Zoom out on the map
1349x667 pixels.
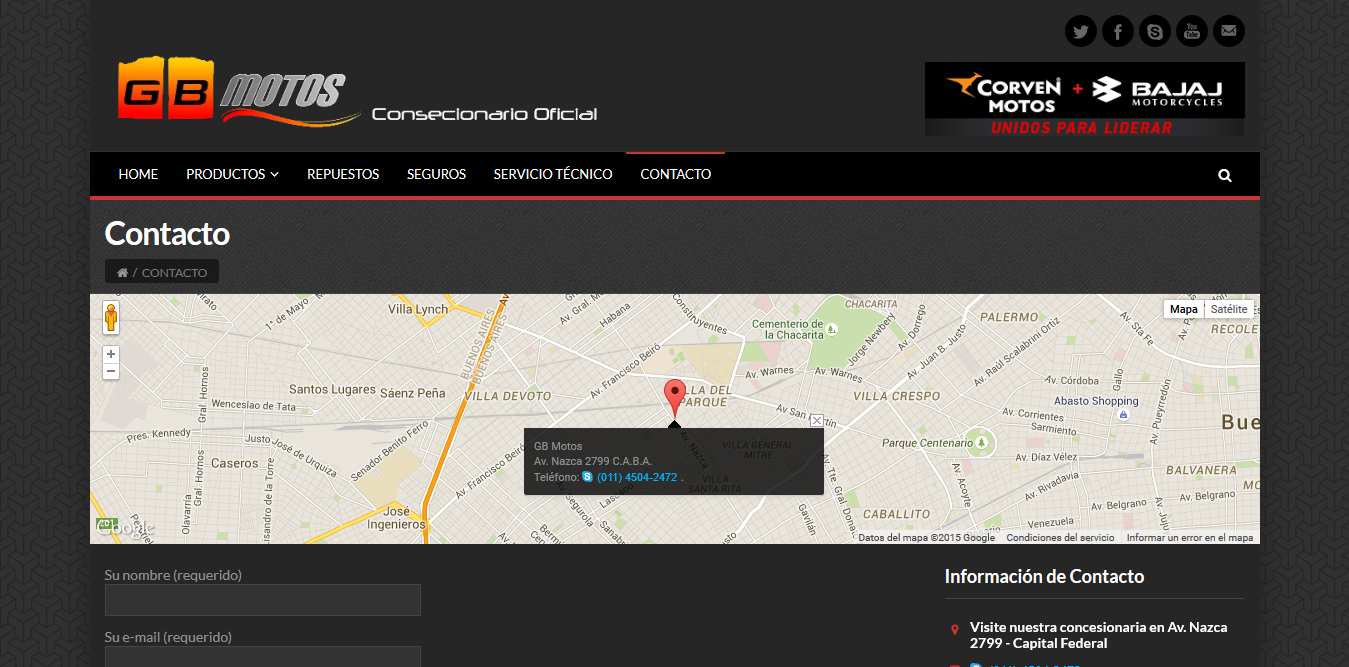click(x=111, y=371)
